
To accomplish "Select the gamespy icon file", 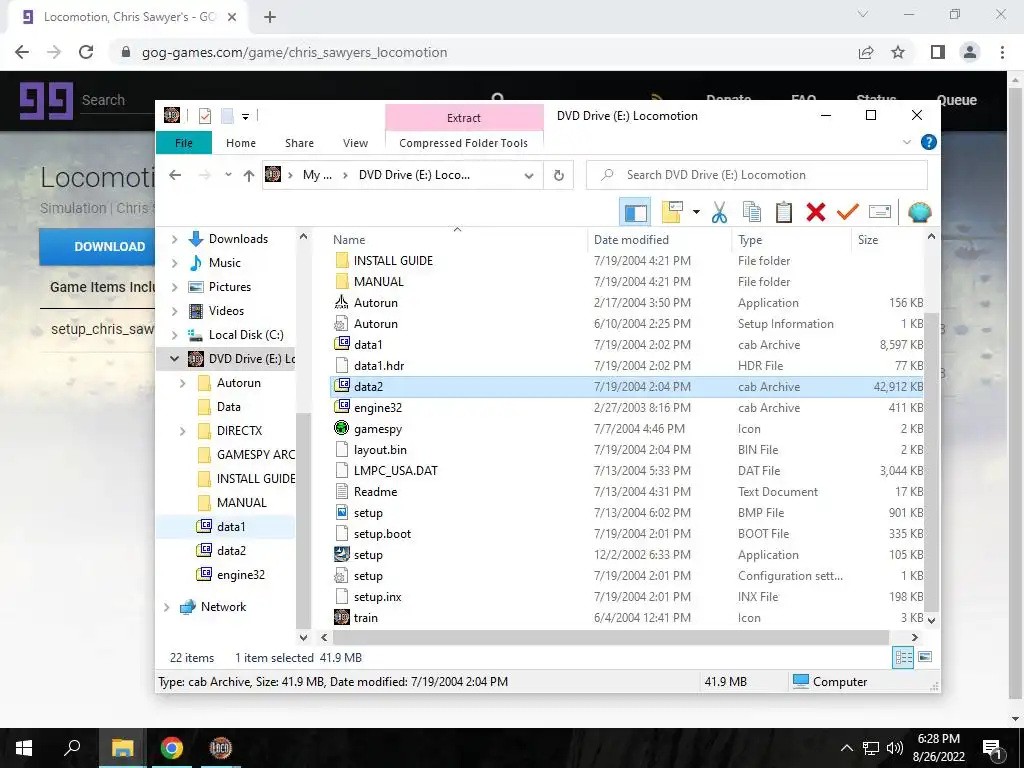I will (377, 429).
